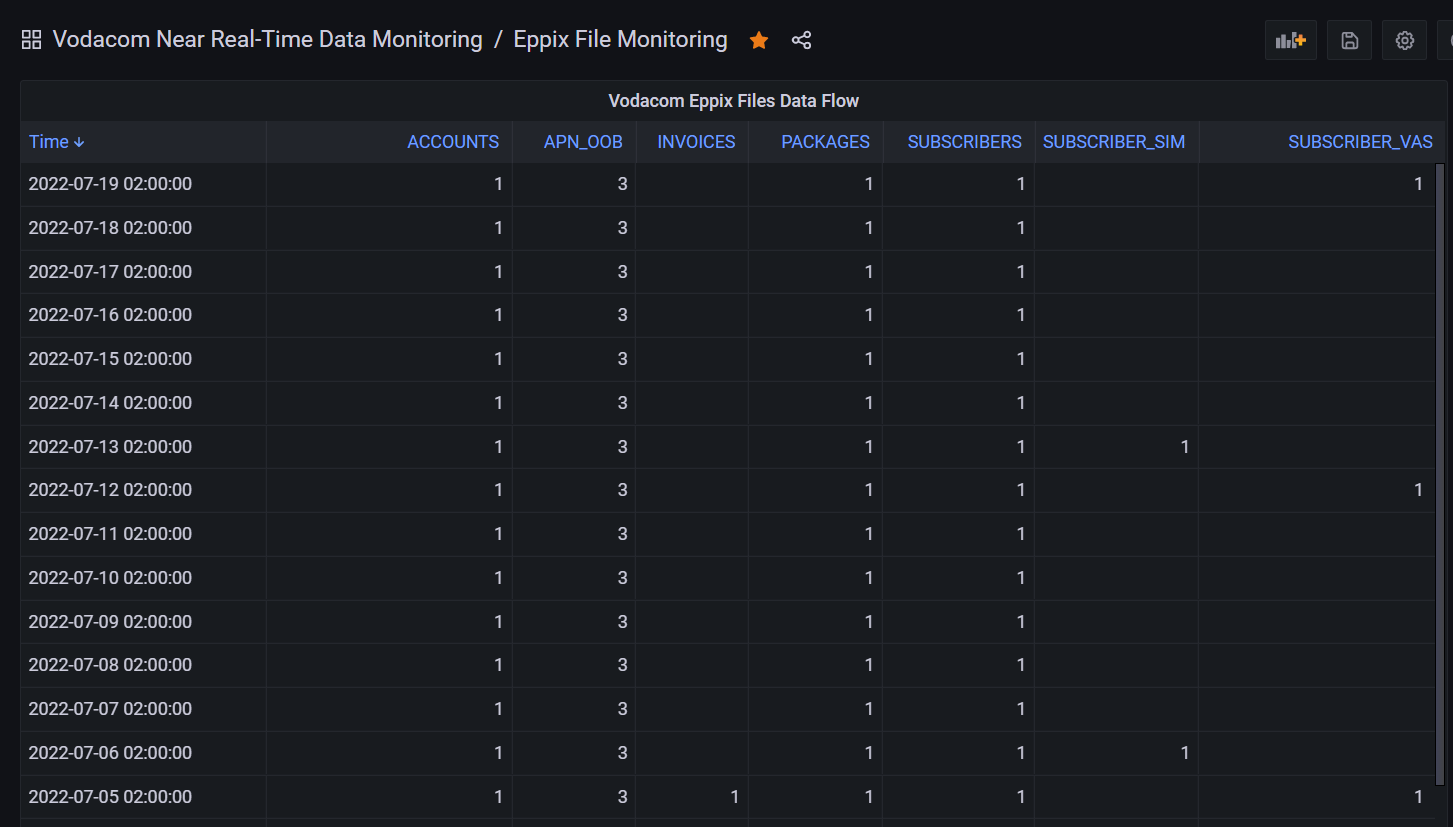Viewport: 1453px width, 827px height.
Task: Sort by the SUBSCRIBER_SIM column header
Action: (1114, 142)
